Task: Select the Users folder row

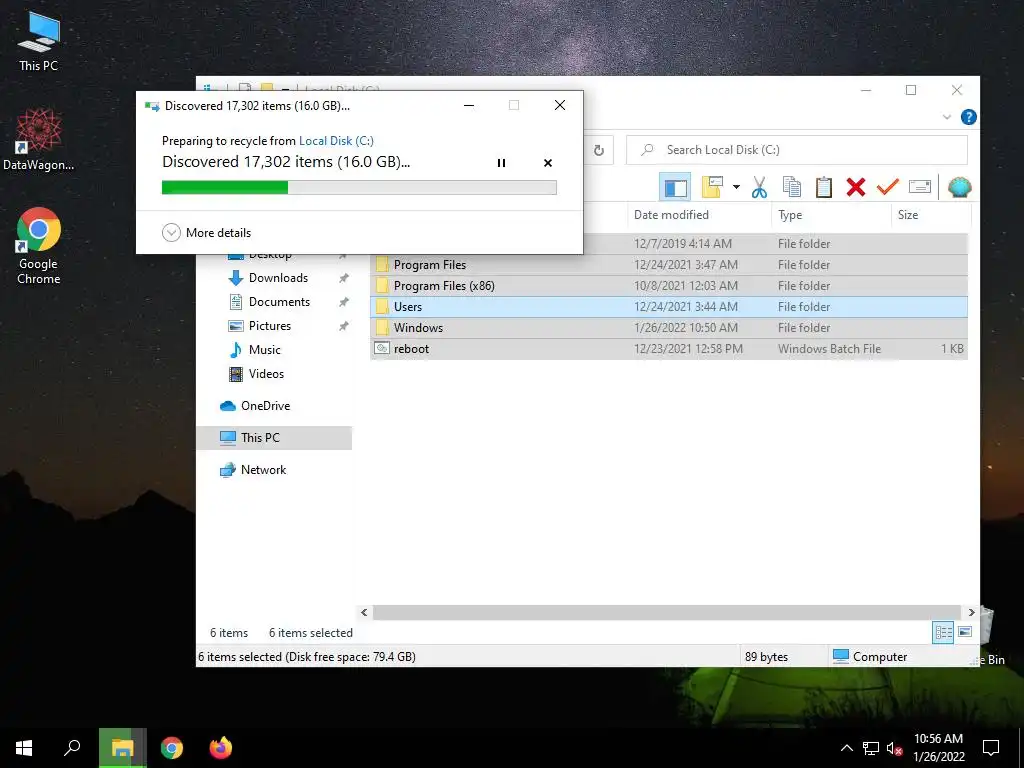Action: 669,306
